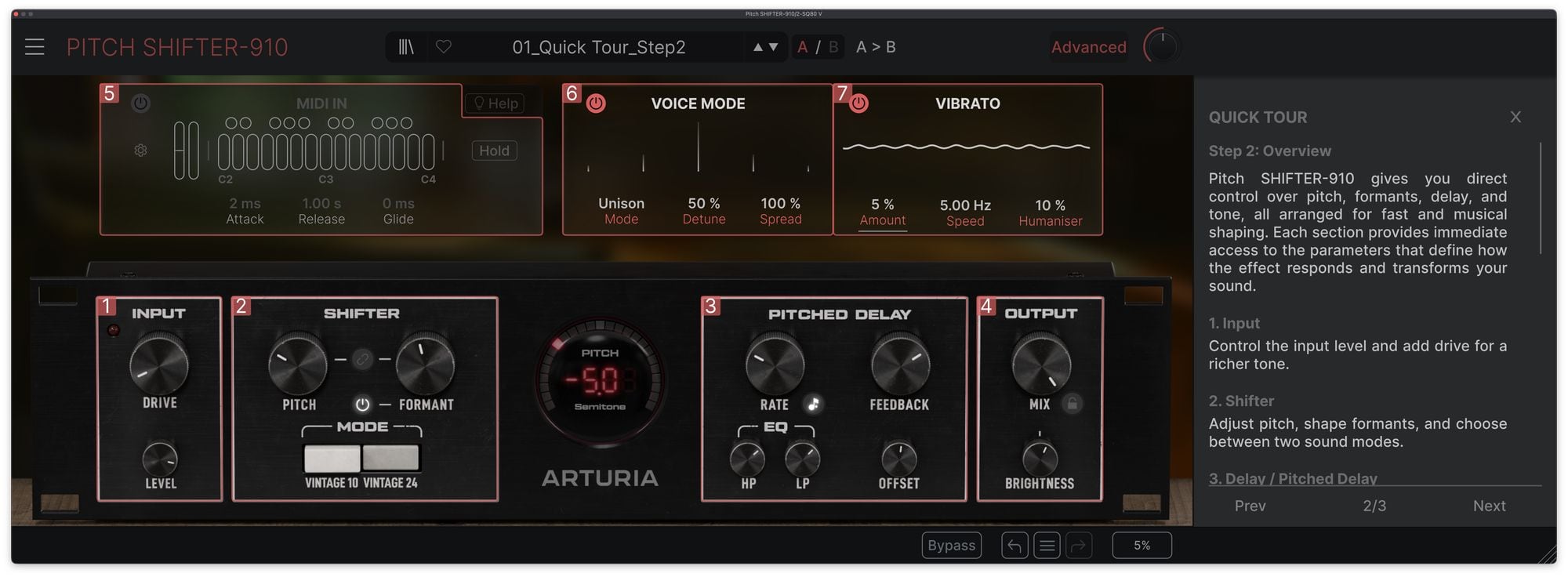Toggle the Voice Mode power button
This screenshot has height=577, width=1568.
pyautogui.click(x=596, y=103)
